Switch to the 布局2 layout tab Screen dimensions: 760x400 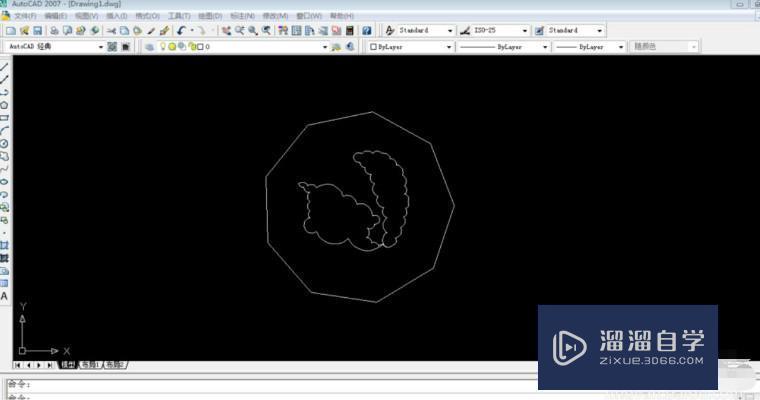116,365
